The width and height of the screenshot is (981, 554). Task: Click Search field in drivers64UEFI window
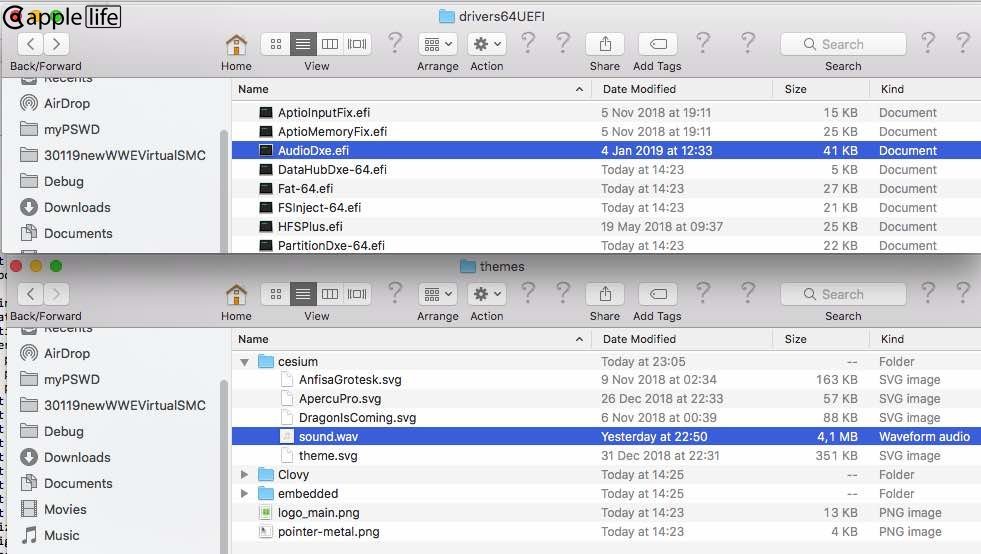(x=843, y=44)
